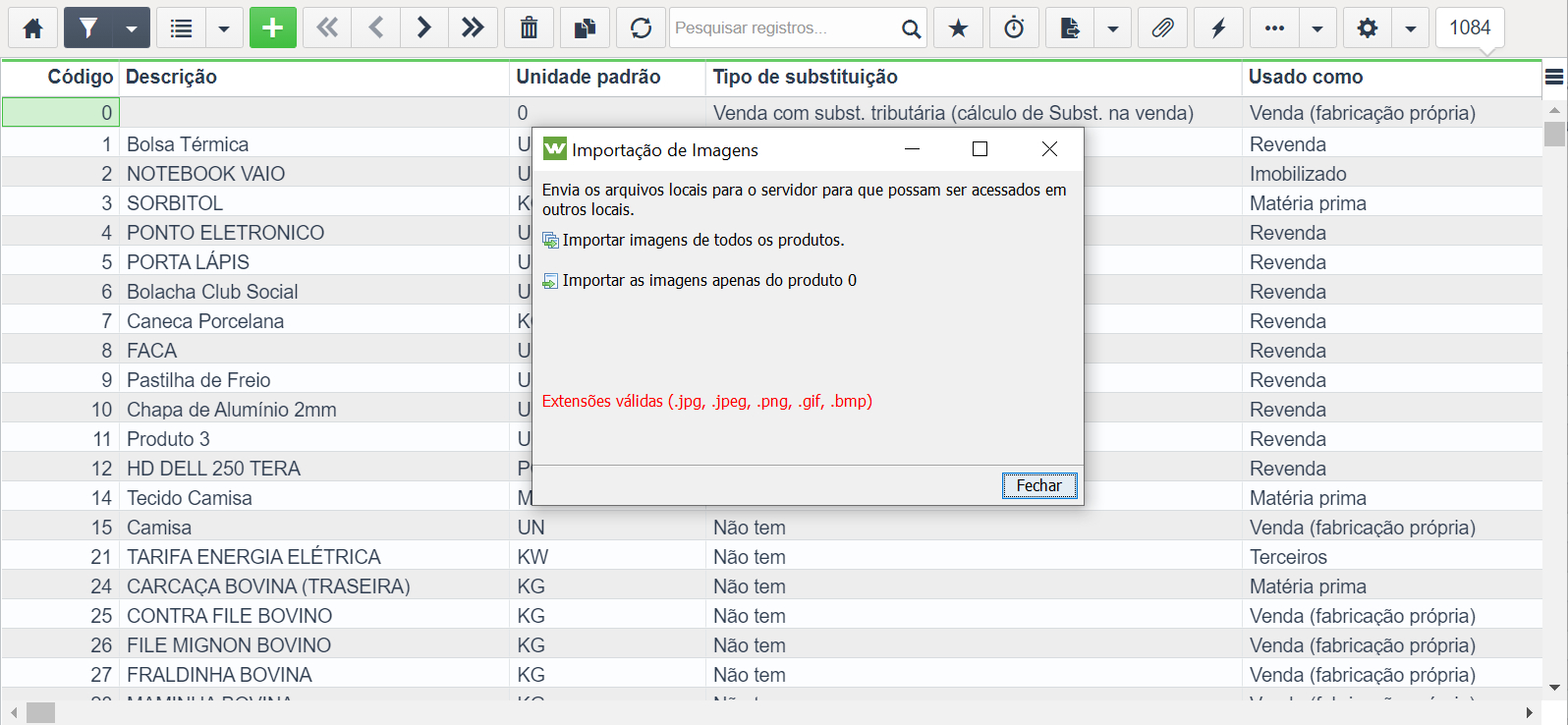Select the TARIFA ENERGIA ELÉTRICA row
Screen dimensions: 1568x725
tap(771, 557)
